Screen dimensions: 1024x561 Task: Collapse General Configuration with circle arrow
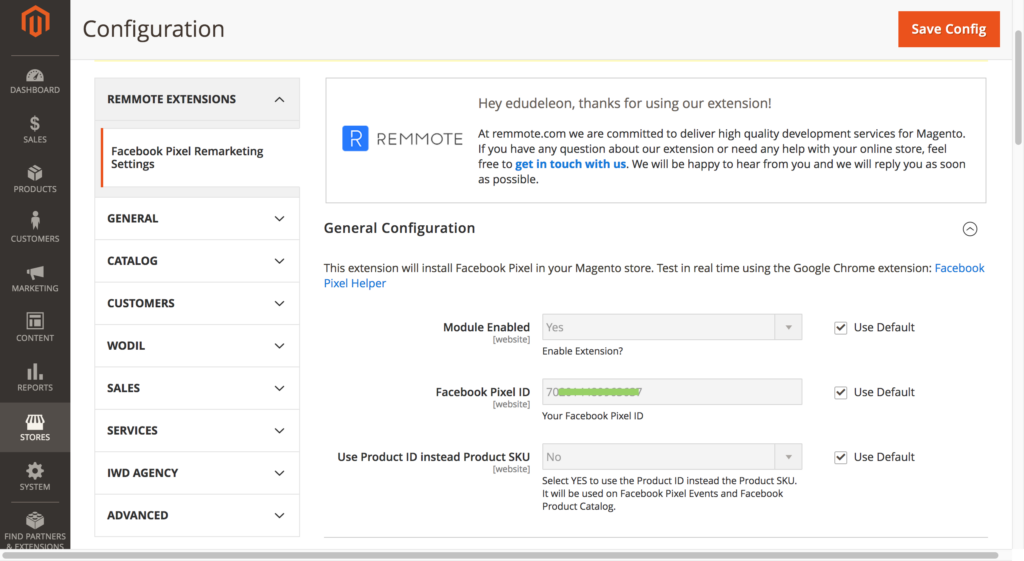pos(970,229)
